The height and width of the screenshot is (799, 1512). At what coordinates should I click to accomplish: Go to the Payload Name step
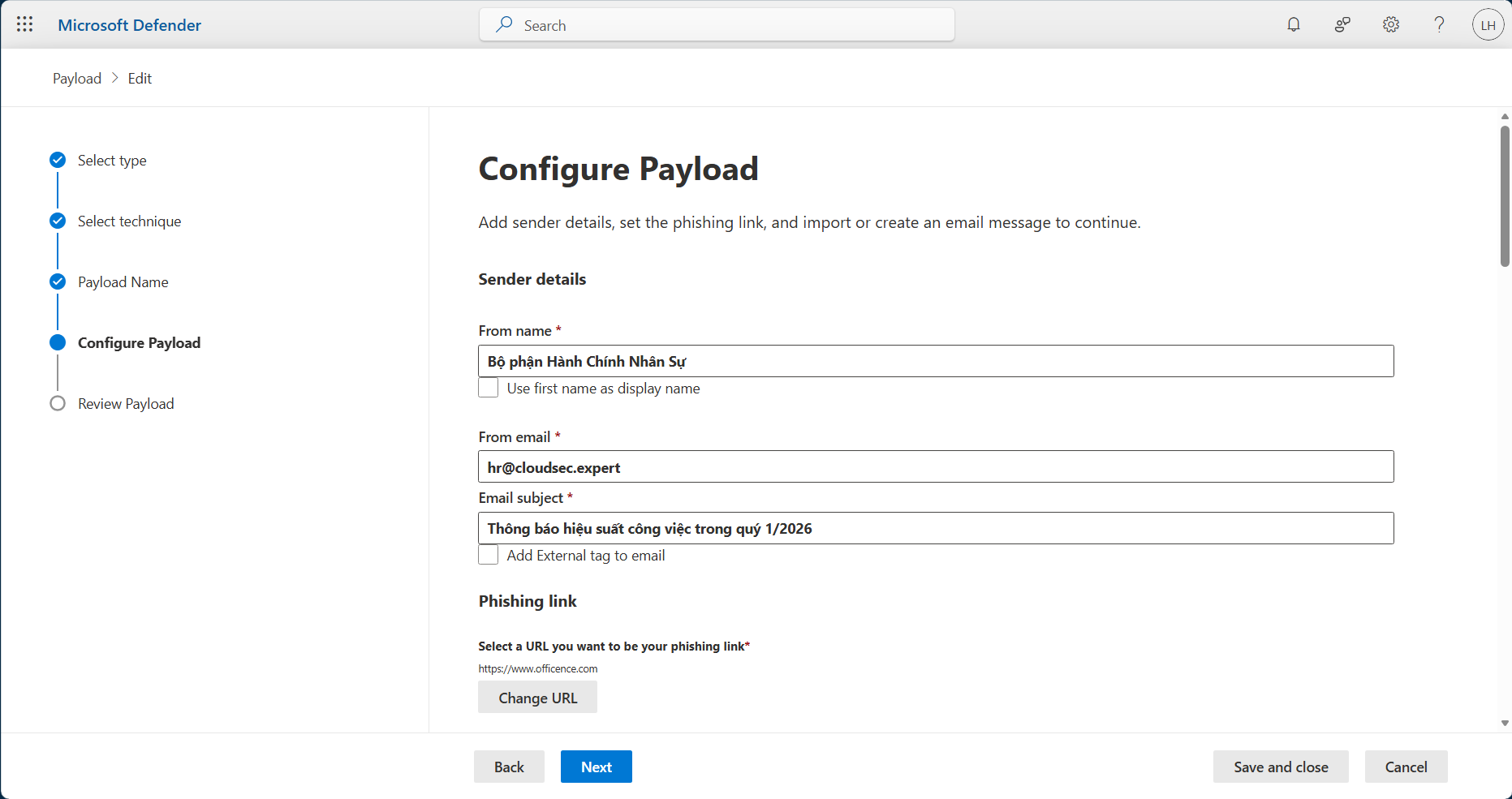coord(123,282)
